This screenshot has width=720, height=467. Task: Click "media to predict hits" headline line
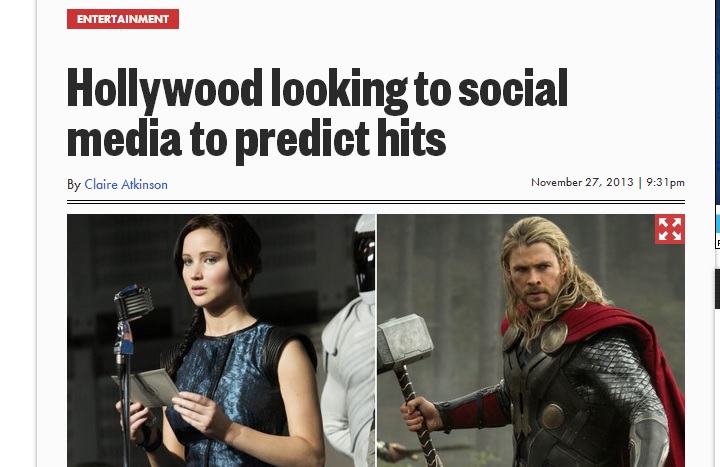(256, 139)
